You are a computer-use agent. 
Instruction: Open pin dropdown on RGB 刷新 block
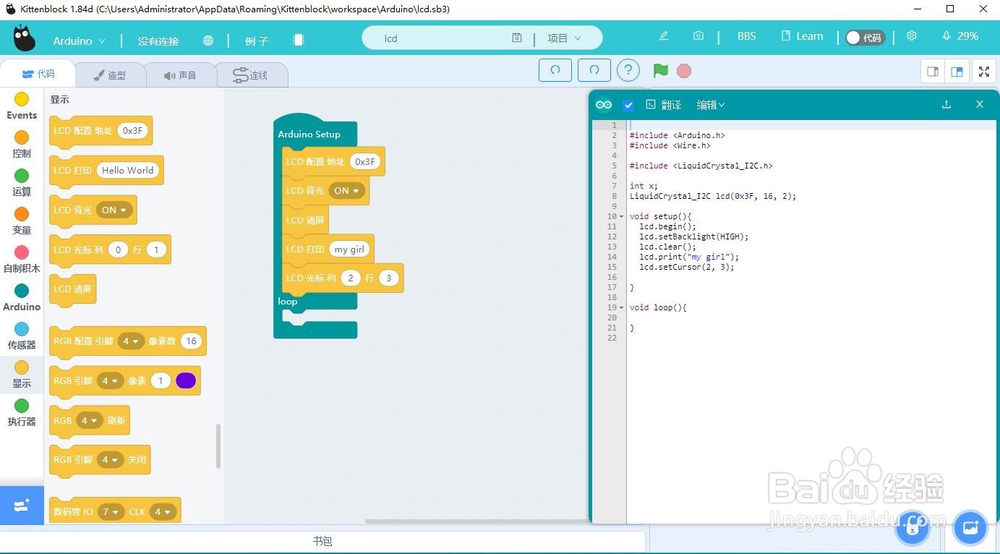coord(89,420)
